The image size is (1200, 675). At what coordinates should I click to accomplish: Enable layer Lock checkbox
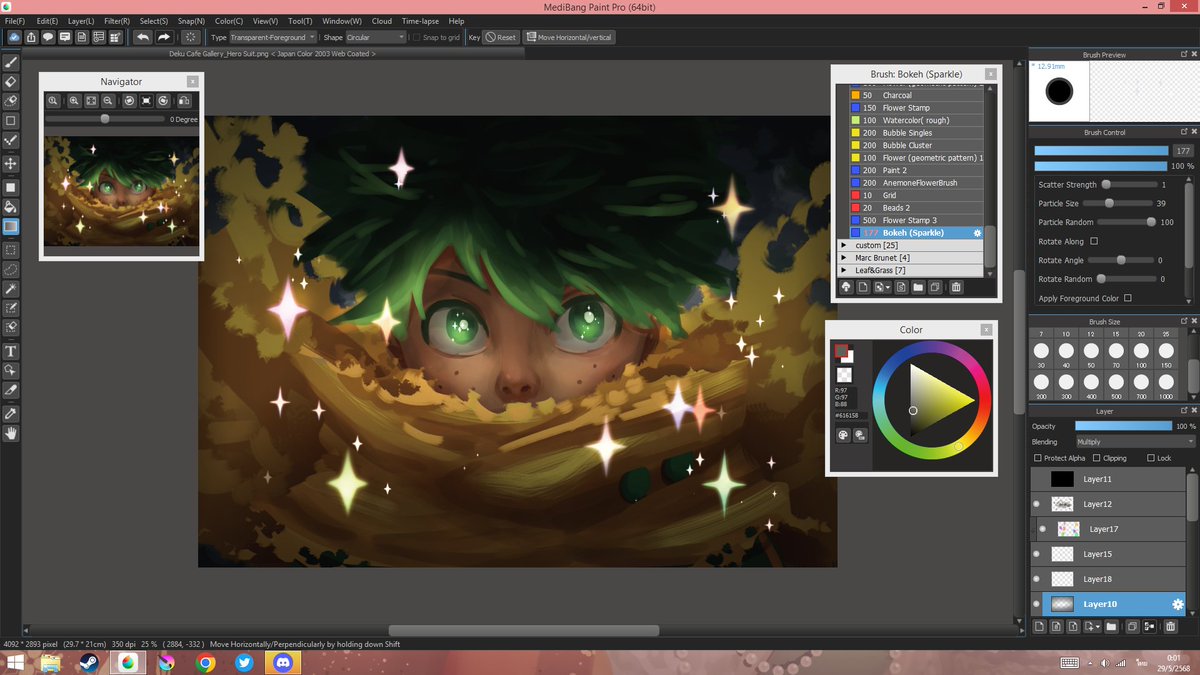click(x=1149, y=458)
